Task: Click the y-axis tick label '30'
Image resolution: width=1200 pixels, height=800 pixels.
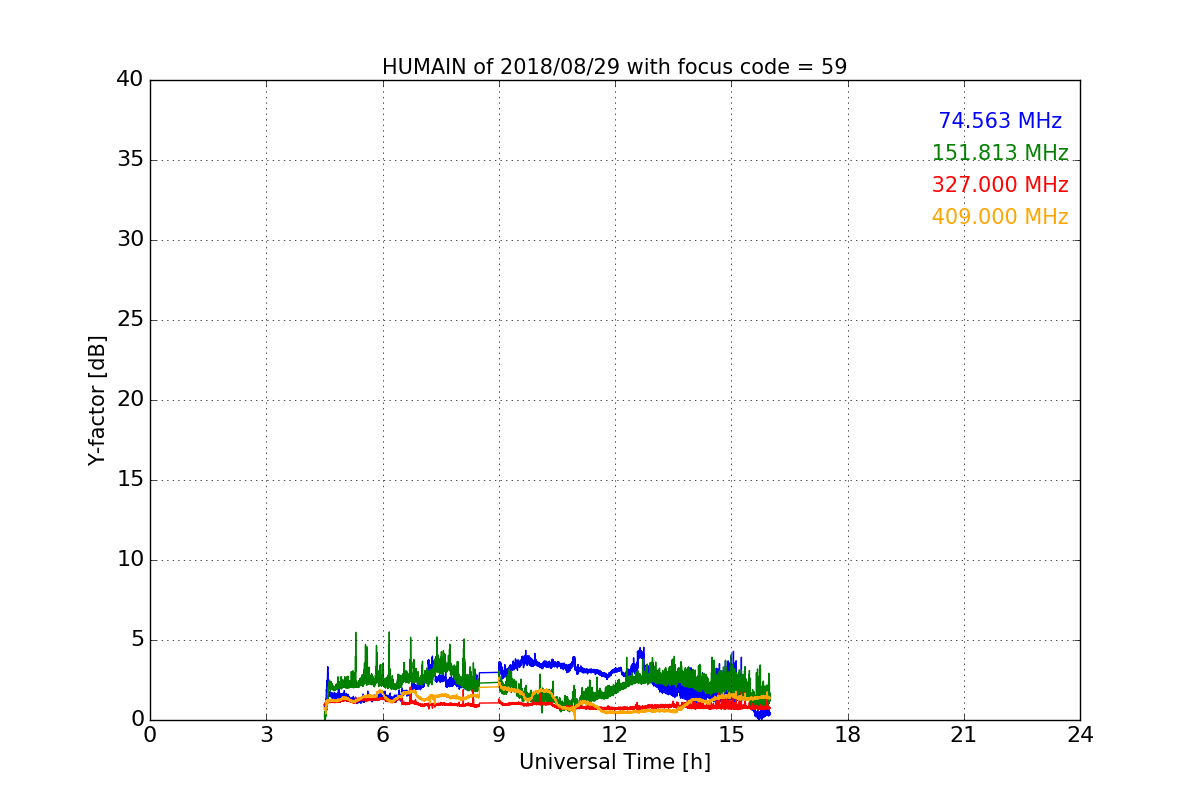Action: (130, 240)
